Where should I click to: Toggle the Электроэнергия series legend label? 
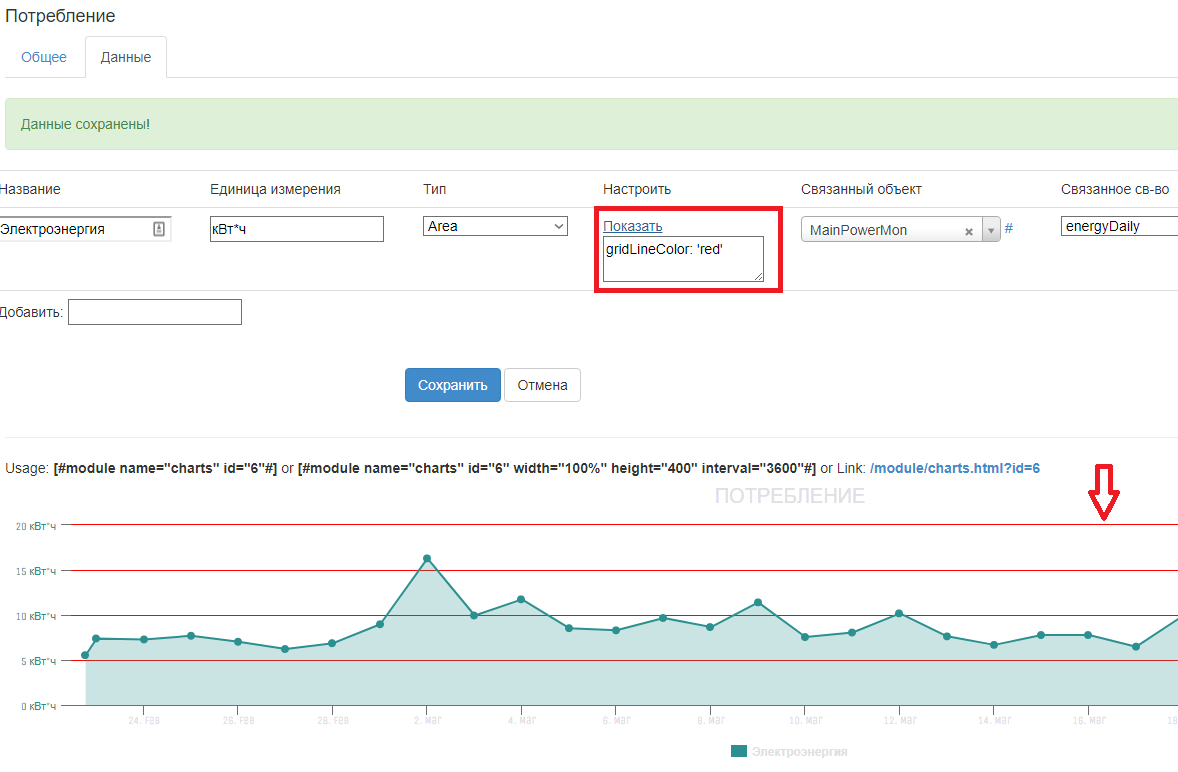799,751
